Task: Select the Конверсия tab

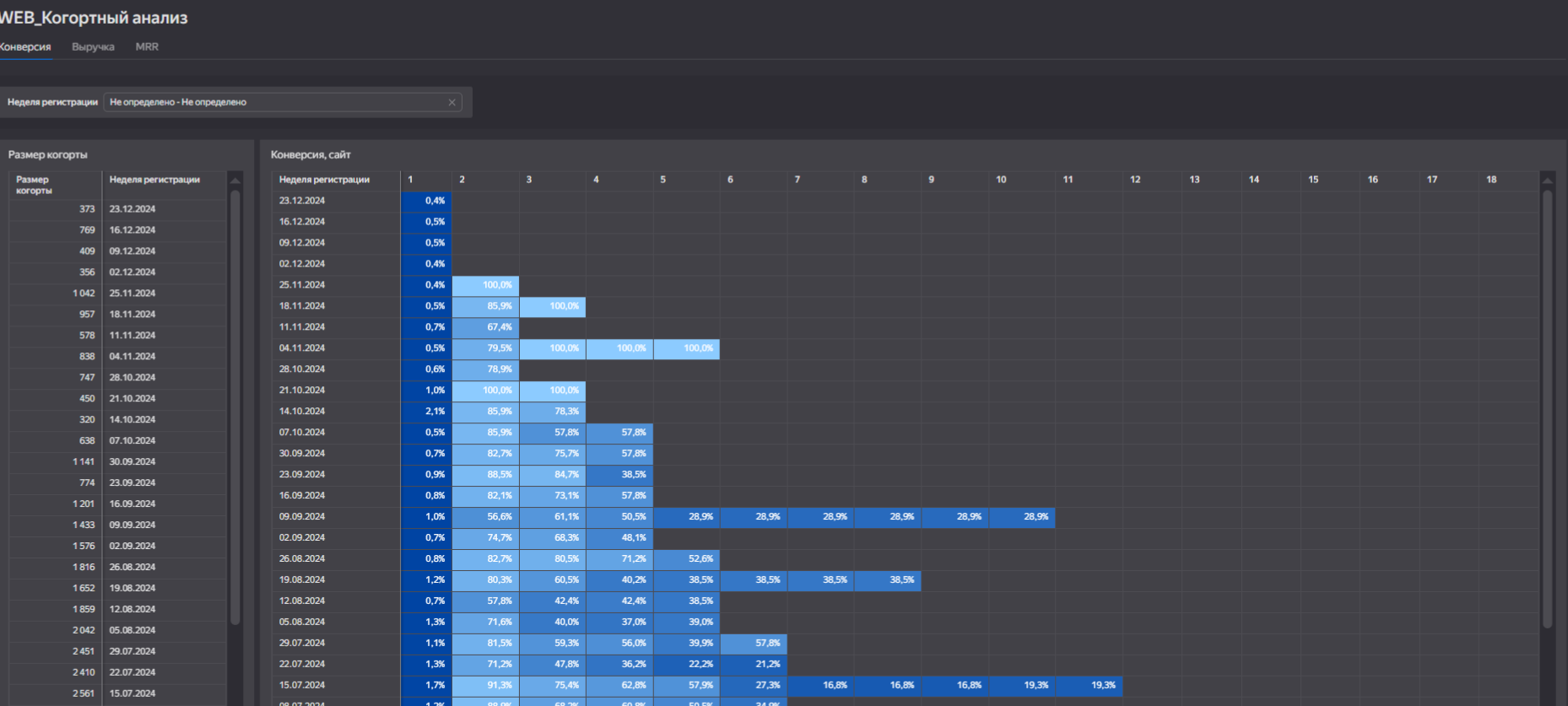Action: pos(25,47)
